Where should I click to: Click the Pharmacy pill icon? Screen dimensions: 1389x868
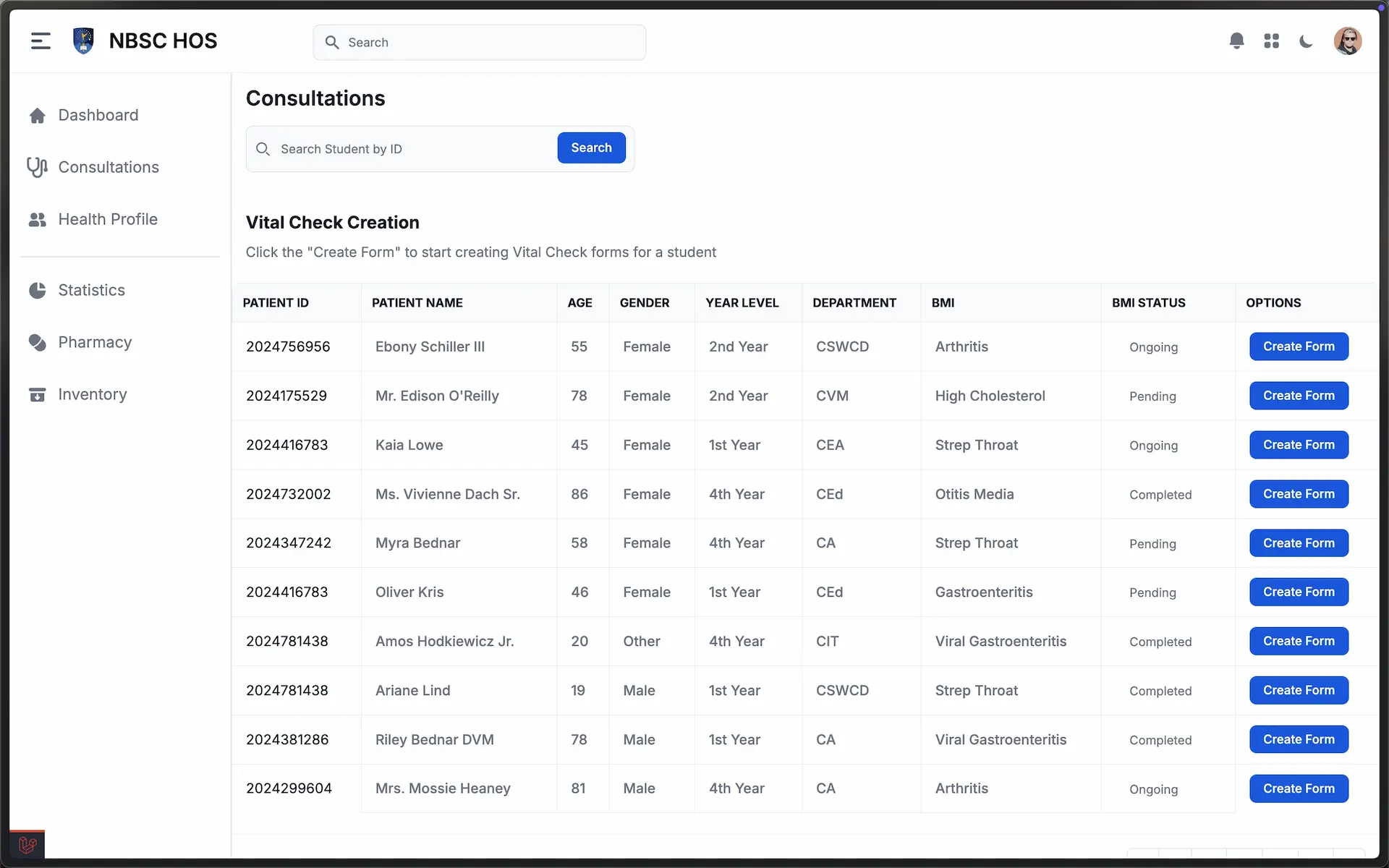tap(38, 343)
